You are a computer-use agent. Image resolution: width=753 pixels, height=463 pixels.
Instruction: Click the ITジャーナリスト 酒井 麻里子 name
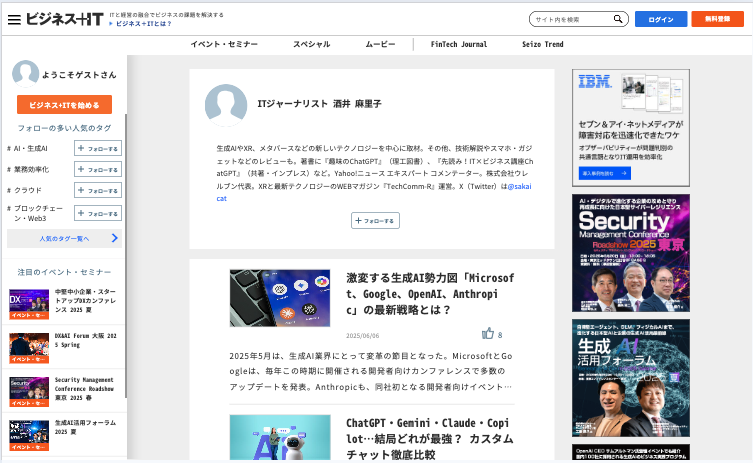click(319, 104)
